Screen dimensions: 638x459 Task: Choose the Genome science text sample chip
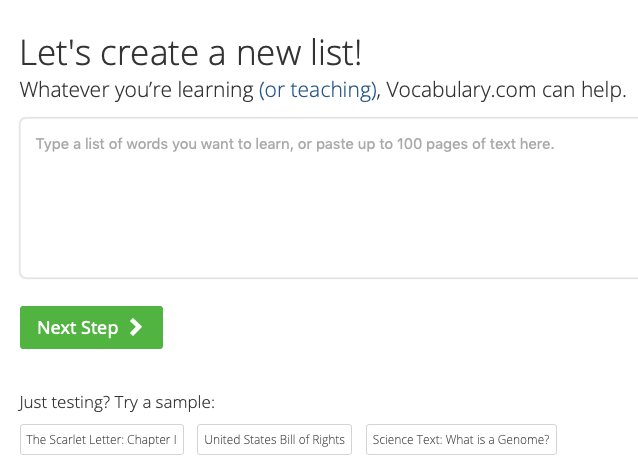pyautogui.click(x=461, y=439)
